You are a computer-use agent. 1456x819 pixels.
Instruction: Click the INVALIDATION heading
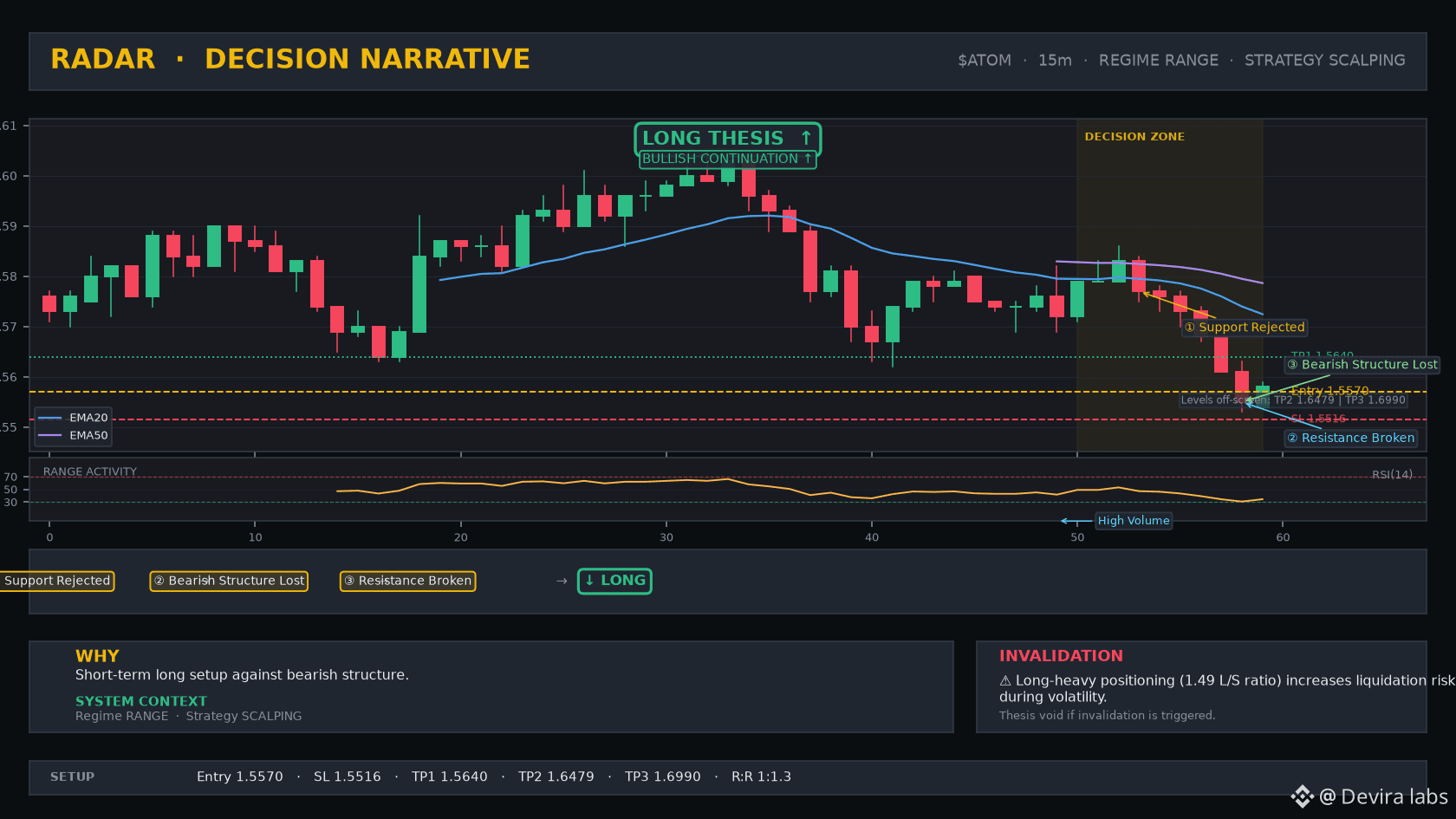tap(1061, 656)
